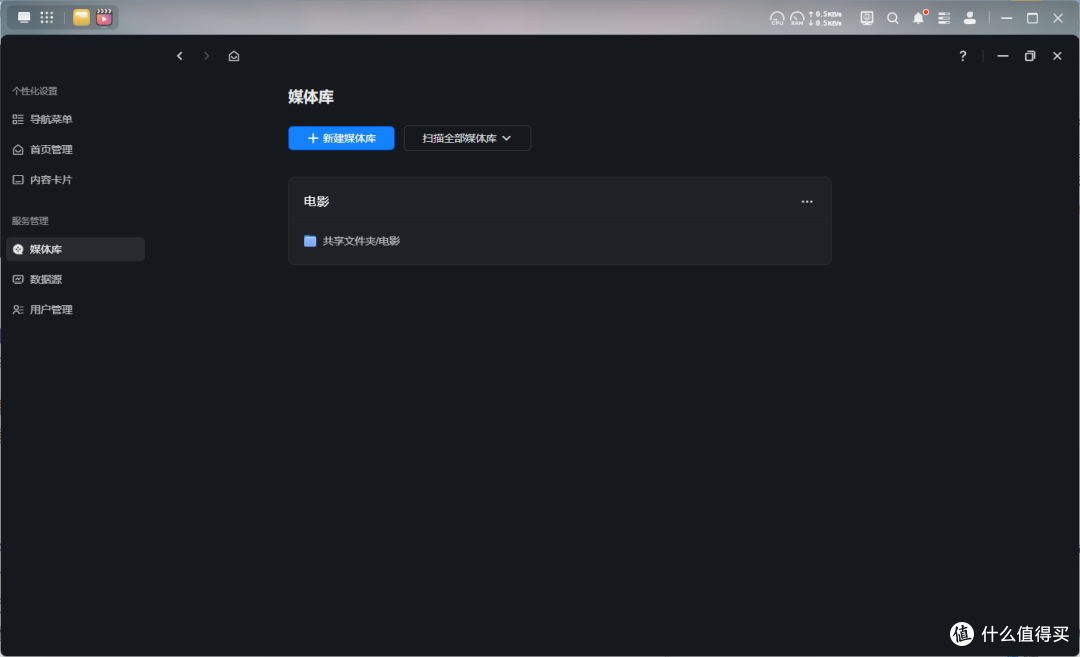Screen dimensions: 1080x657
Task: Check the CPU usage gauge icon
Action: tap(777, 19)
